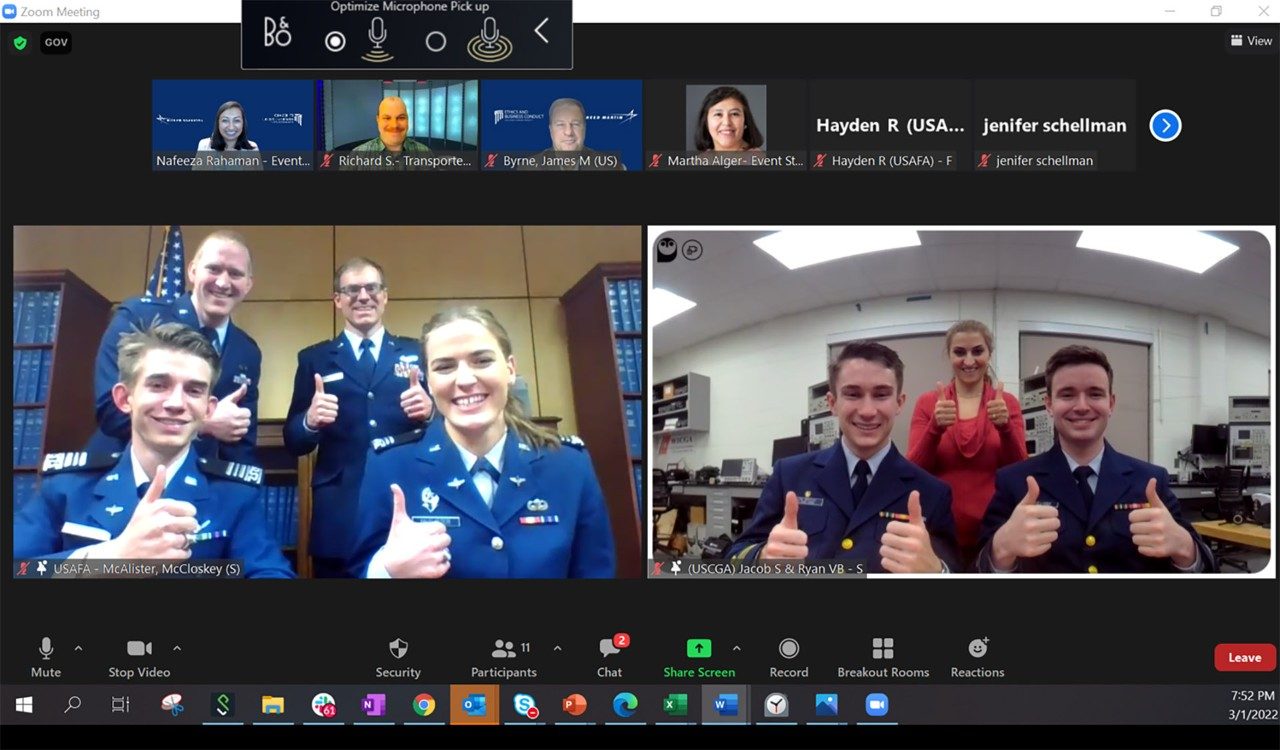Open the Chat panel

point(609,649)
